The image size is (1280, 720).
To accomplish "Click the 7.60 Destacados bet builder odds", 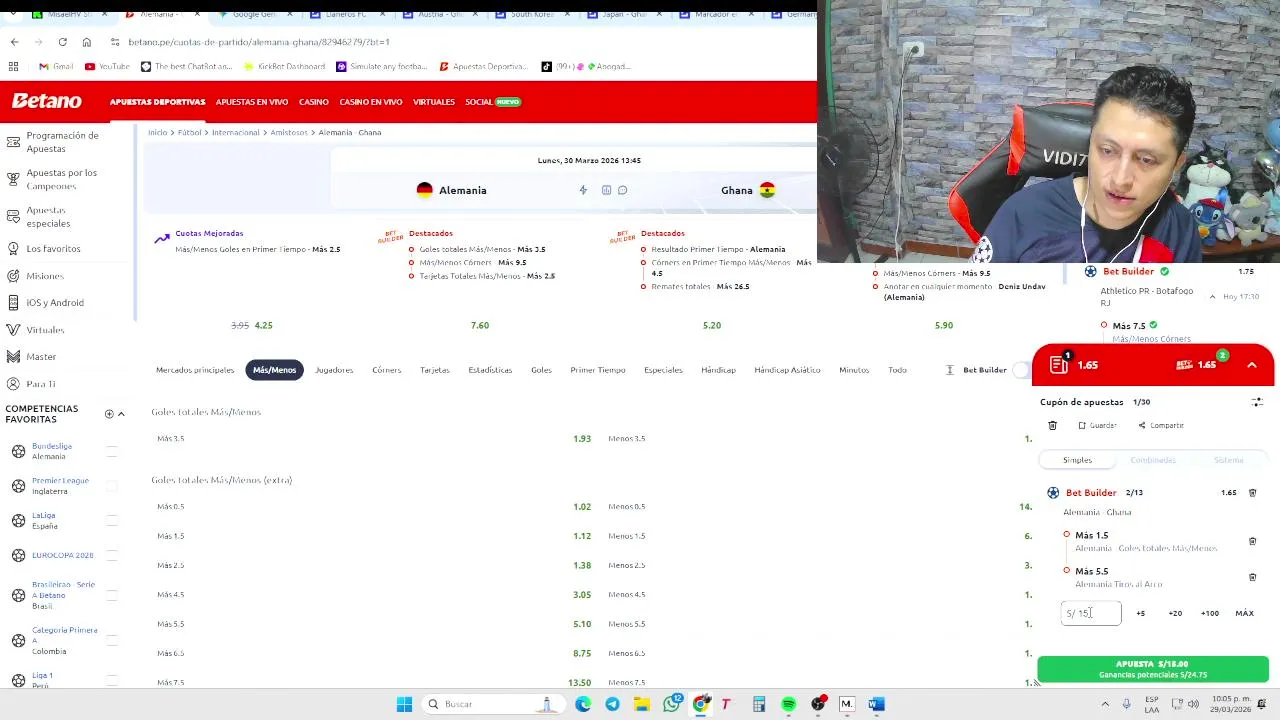I will 480,325.
